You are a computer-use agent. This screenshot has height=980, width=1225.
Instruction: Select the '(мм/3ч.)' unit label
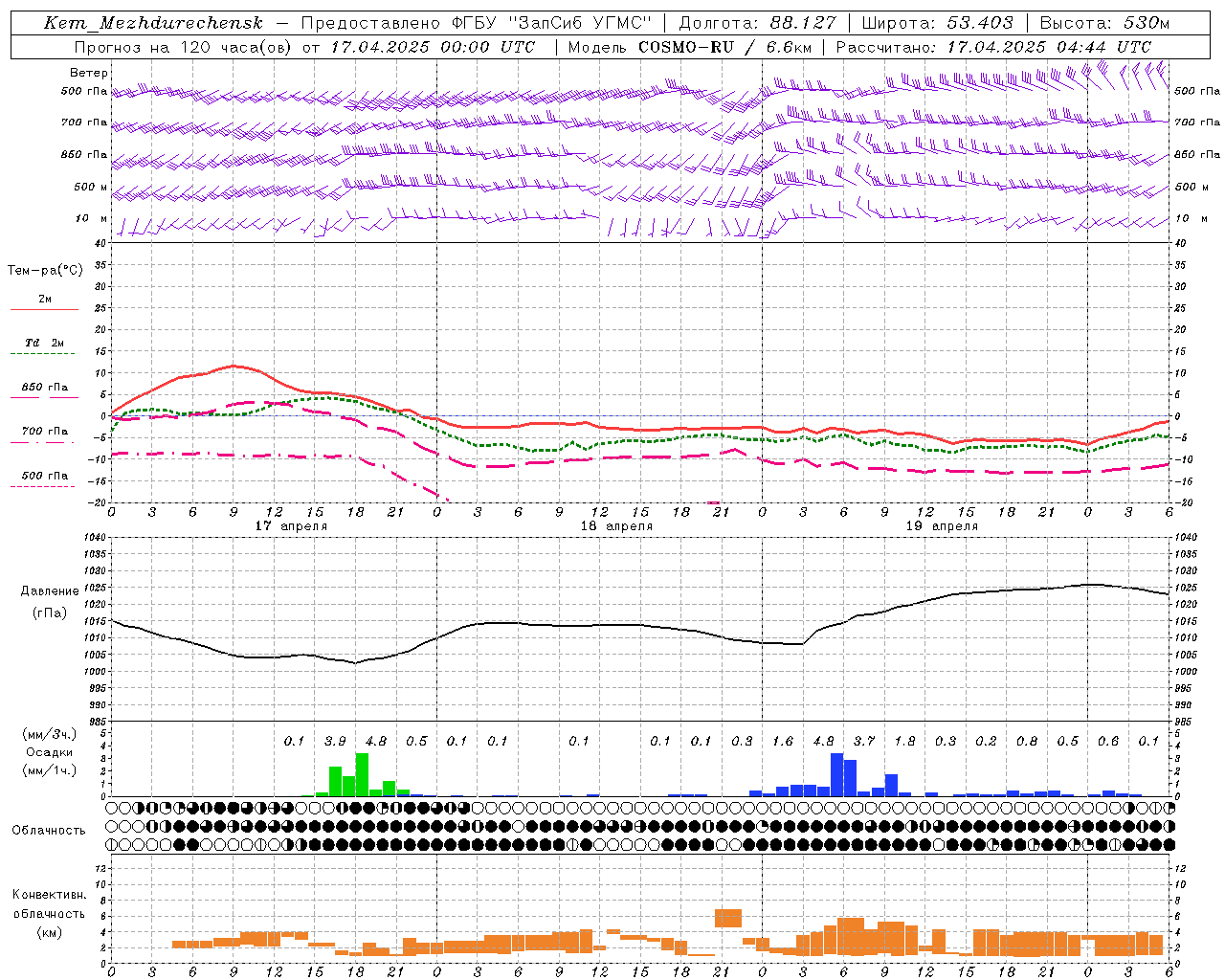click(x=50, y=735)
